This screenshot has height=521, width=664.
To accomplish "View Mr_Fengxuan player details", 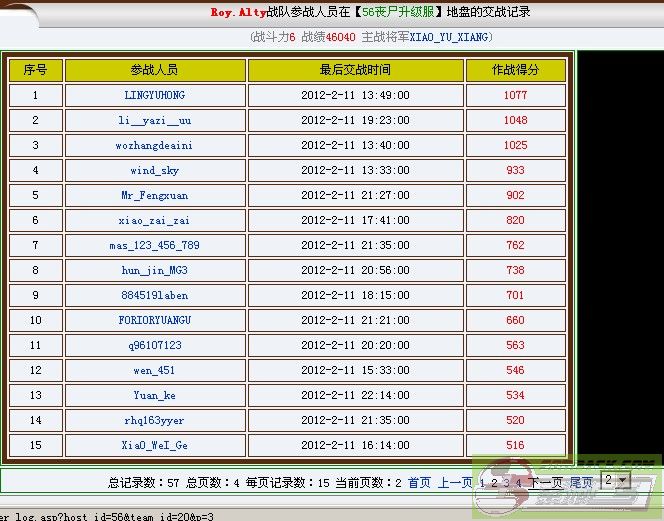I will click(154, 196).
